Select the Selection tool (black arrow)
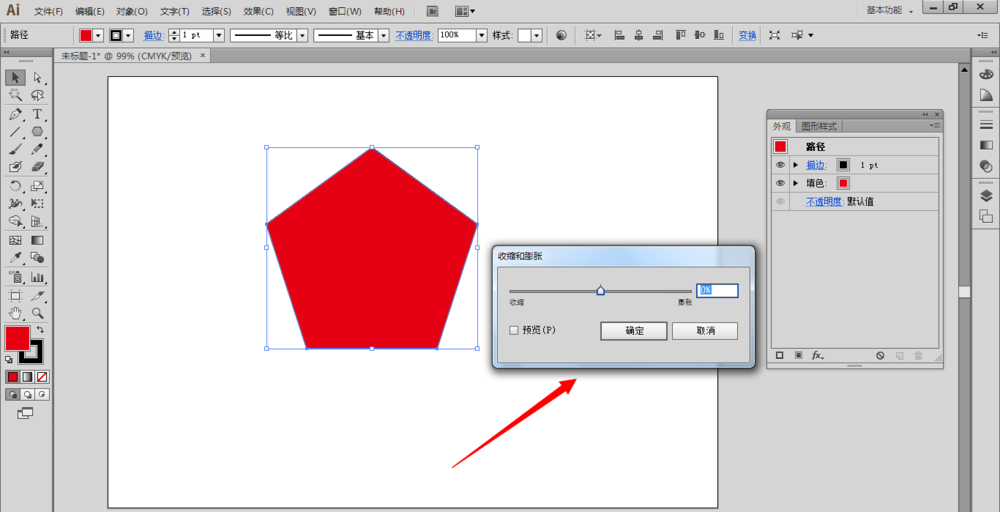Screen dimensions: 1000x512 (16, 78)
